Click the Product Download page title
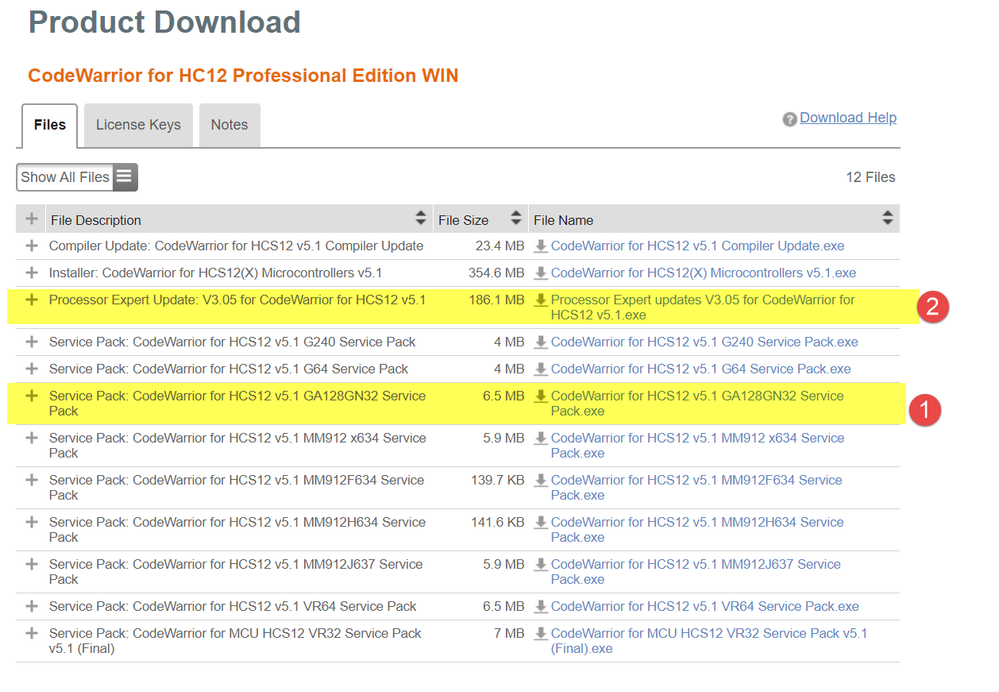Viewport: 999px width, 692px height. point(164,22)
